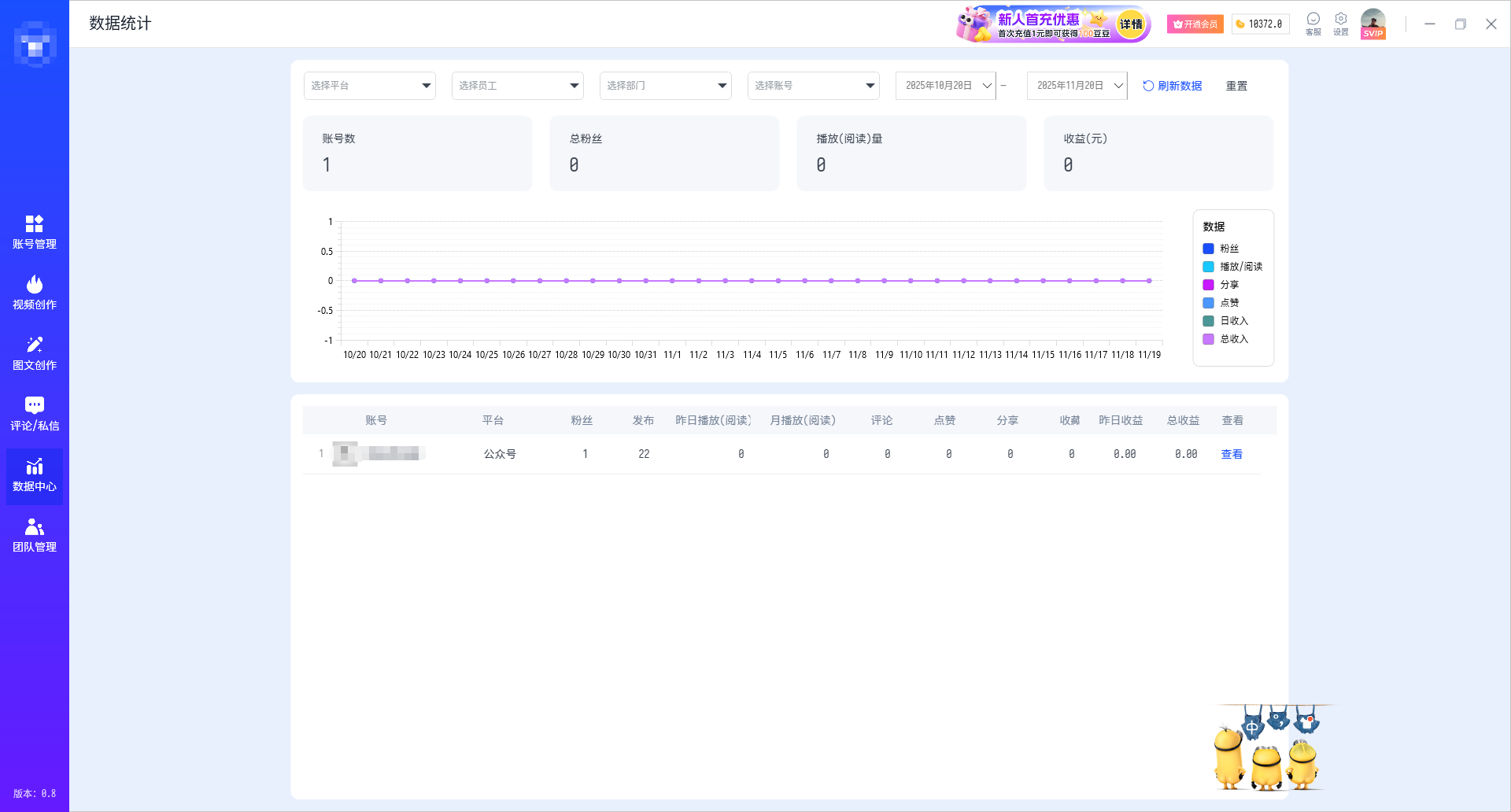Open the start date picker 2025年10月20日
The width and height of the screenshot is (1511, 812).
[x=946, y=86]
